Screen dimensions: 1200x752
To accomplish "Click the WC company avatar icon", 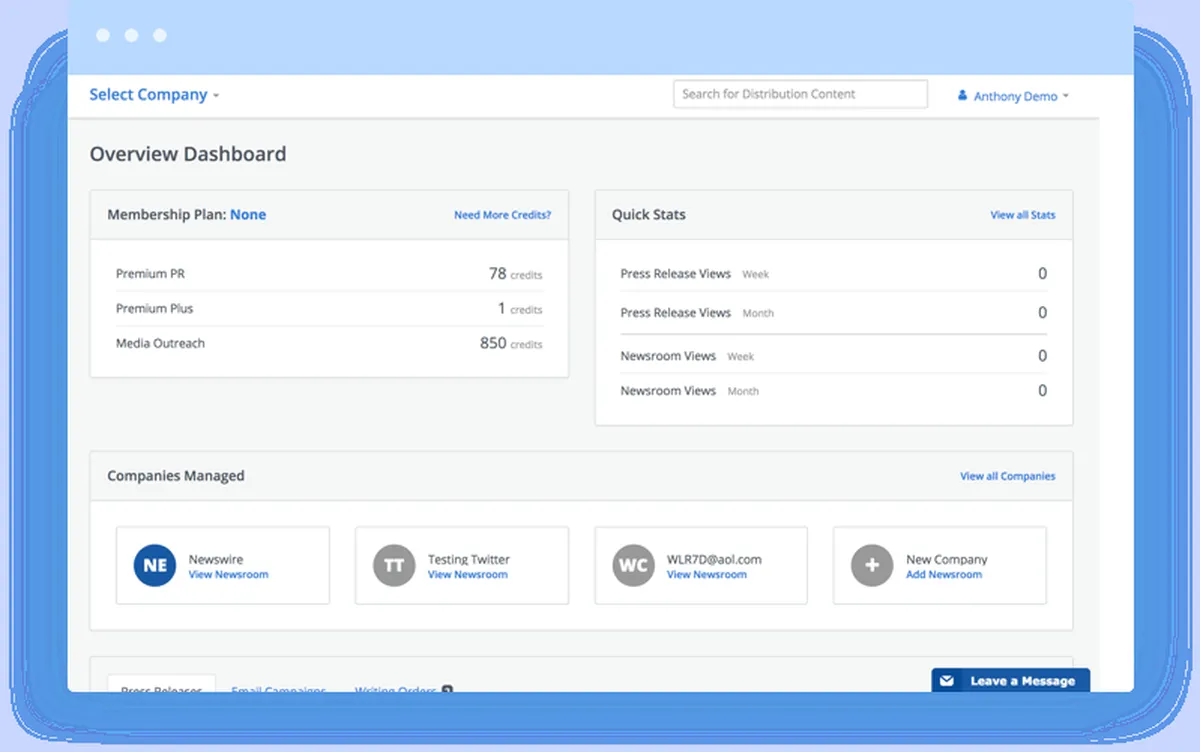I will (x=633, y=566).
